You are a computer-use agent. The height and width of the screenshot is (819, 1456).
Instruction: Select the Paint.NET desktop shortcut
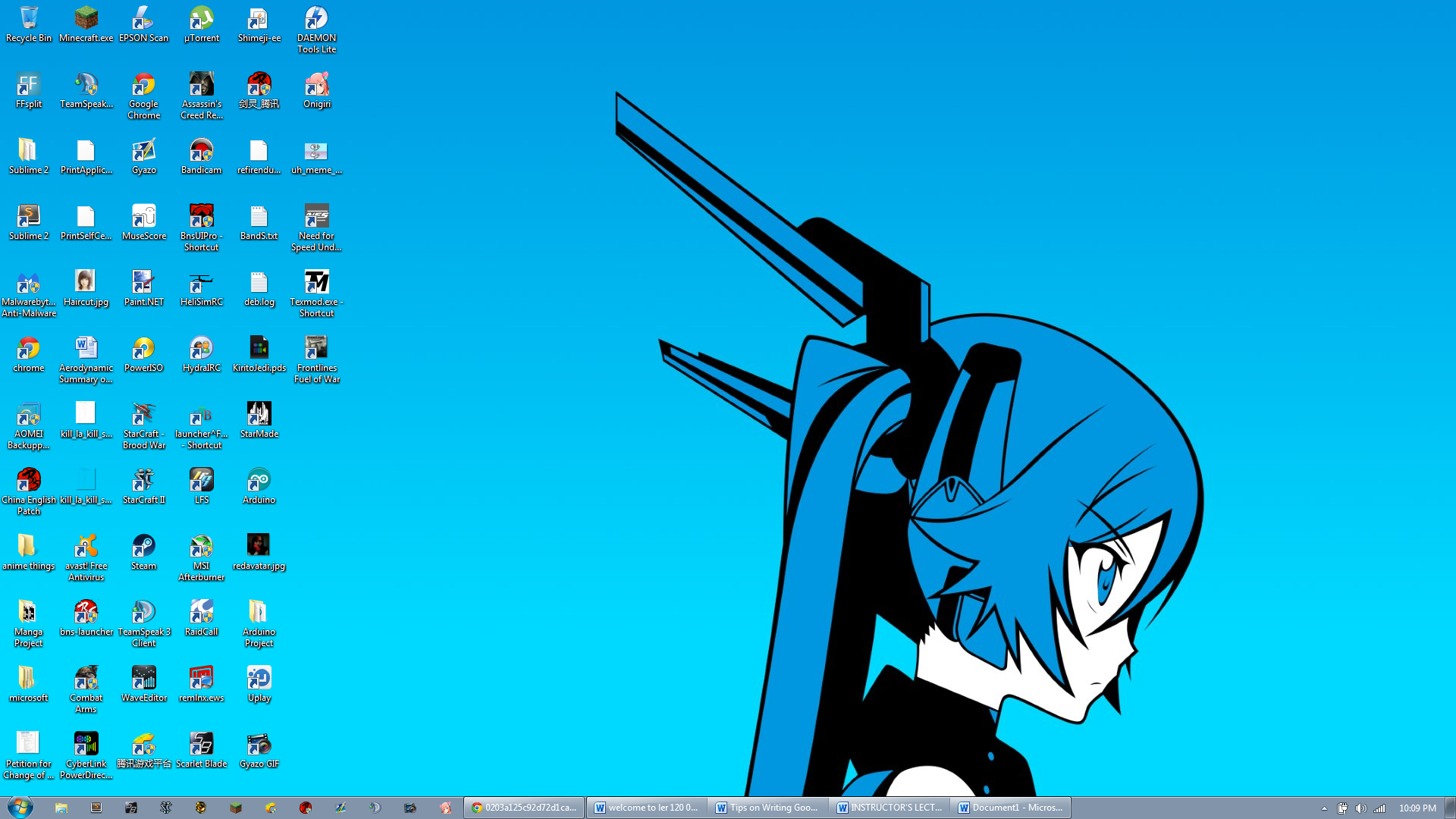[143, 288]
